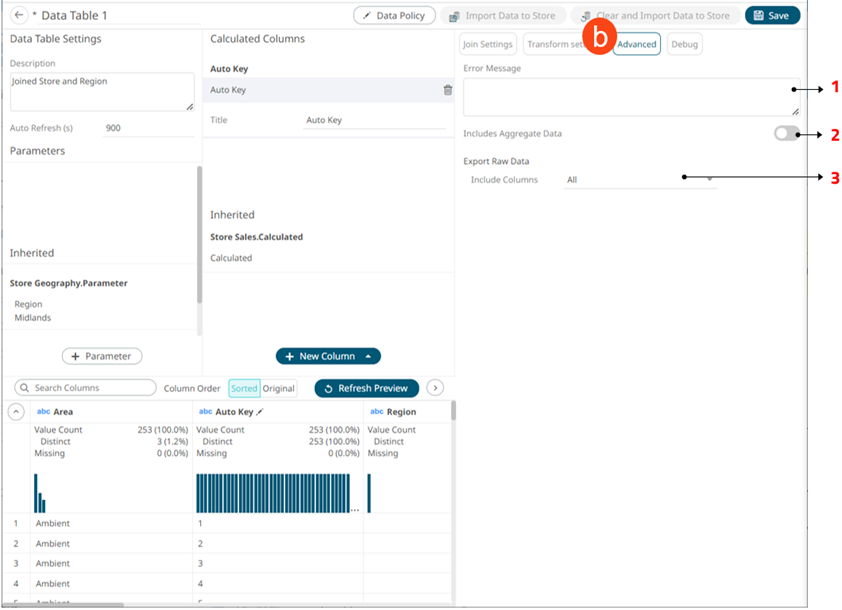842x610 pixels.
Task: Click into the Error Message text box
Action: tap(630, 98)
